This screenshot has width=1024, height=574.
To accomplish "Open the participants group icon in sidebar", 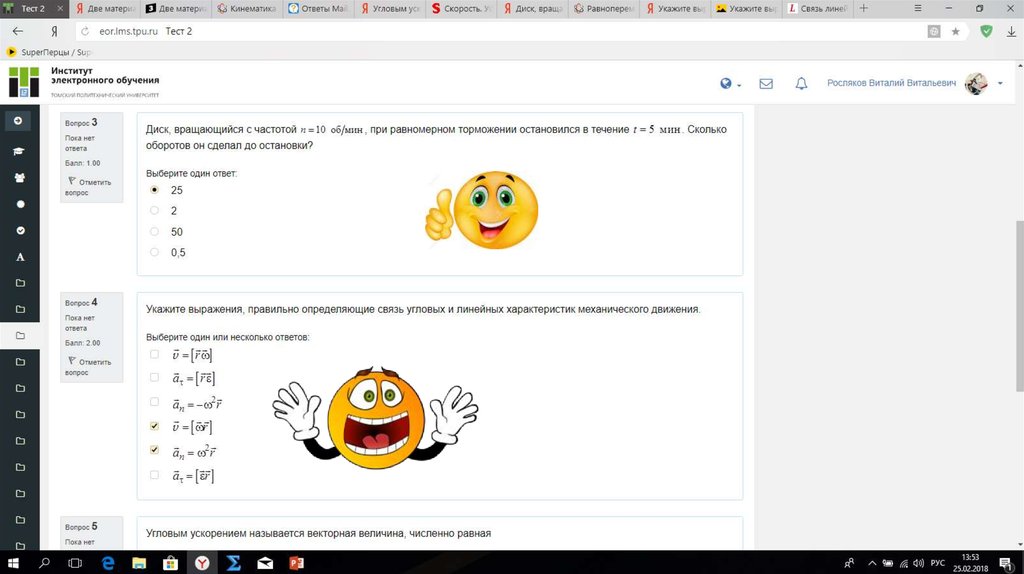I will 20,178.
